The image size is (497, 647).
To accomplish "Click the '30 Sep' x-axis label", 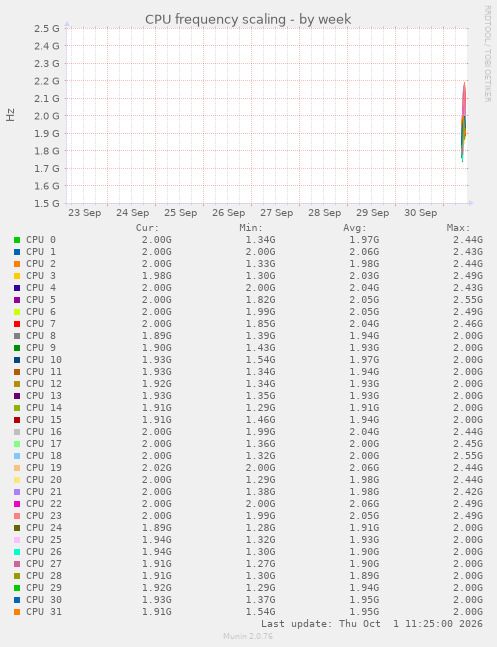I will [421, 213].
